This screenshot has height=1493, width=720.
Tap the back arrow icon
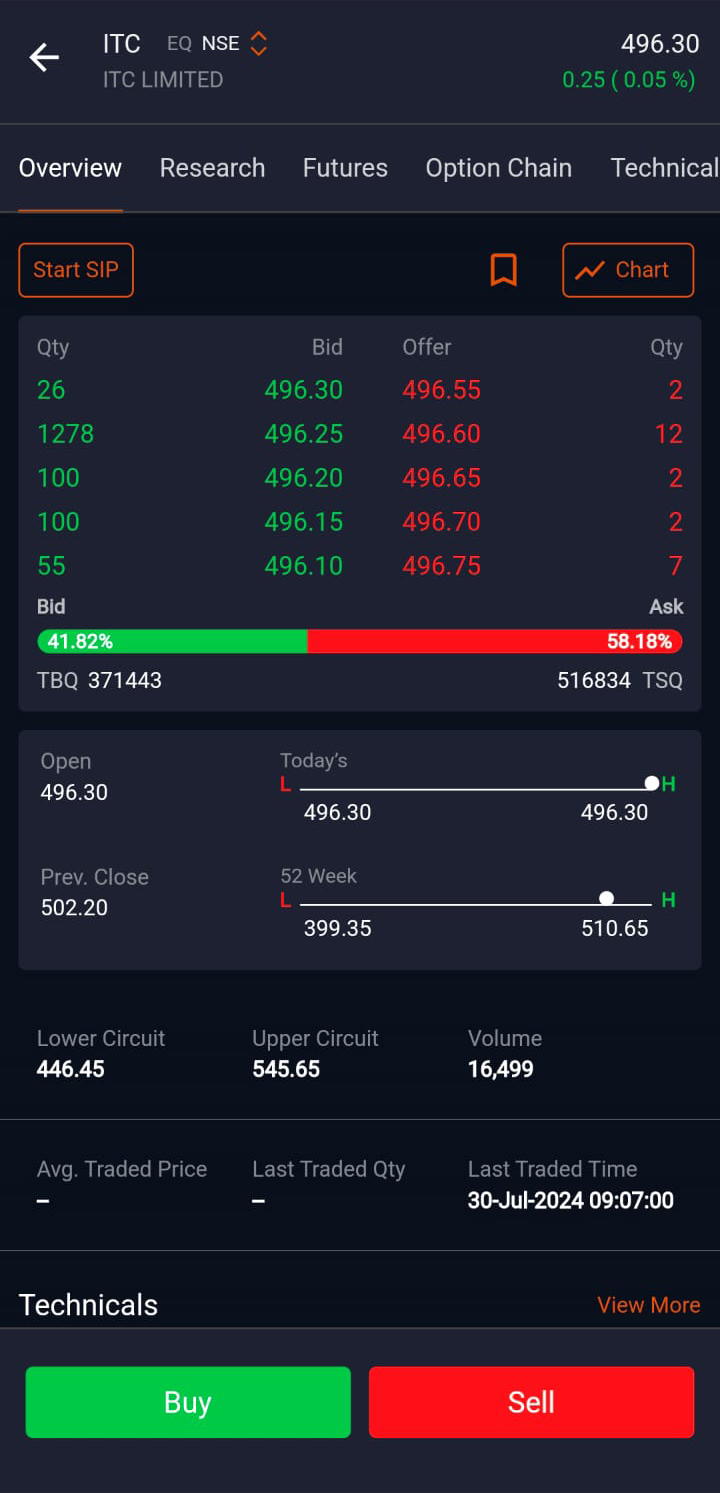(44, 58)
